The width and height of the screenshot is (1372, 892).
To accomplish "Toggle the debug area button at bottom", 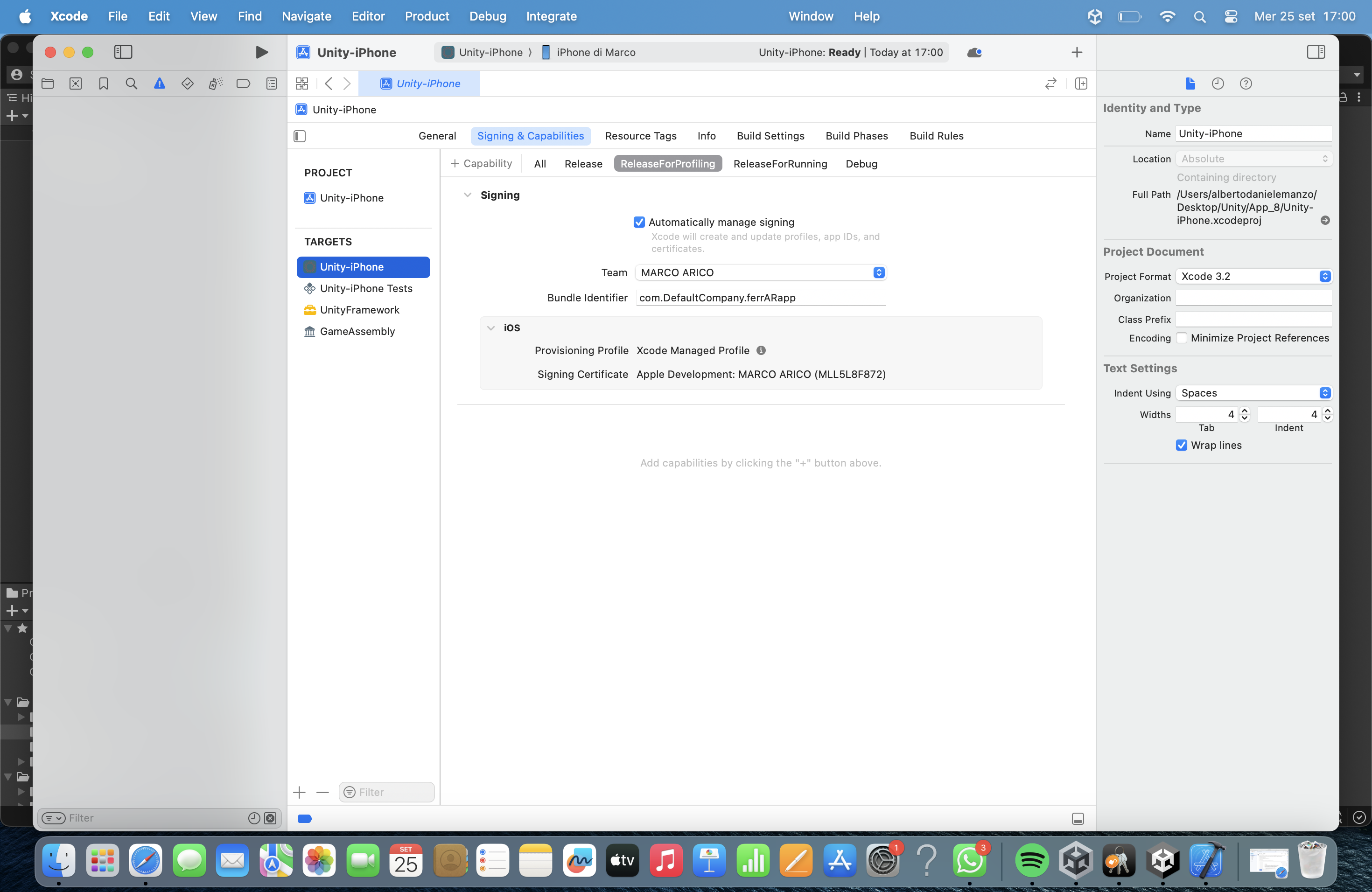I will pyautogui.click(x=1078, y=819).
